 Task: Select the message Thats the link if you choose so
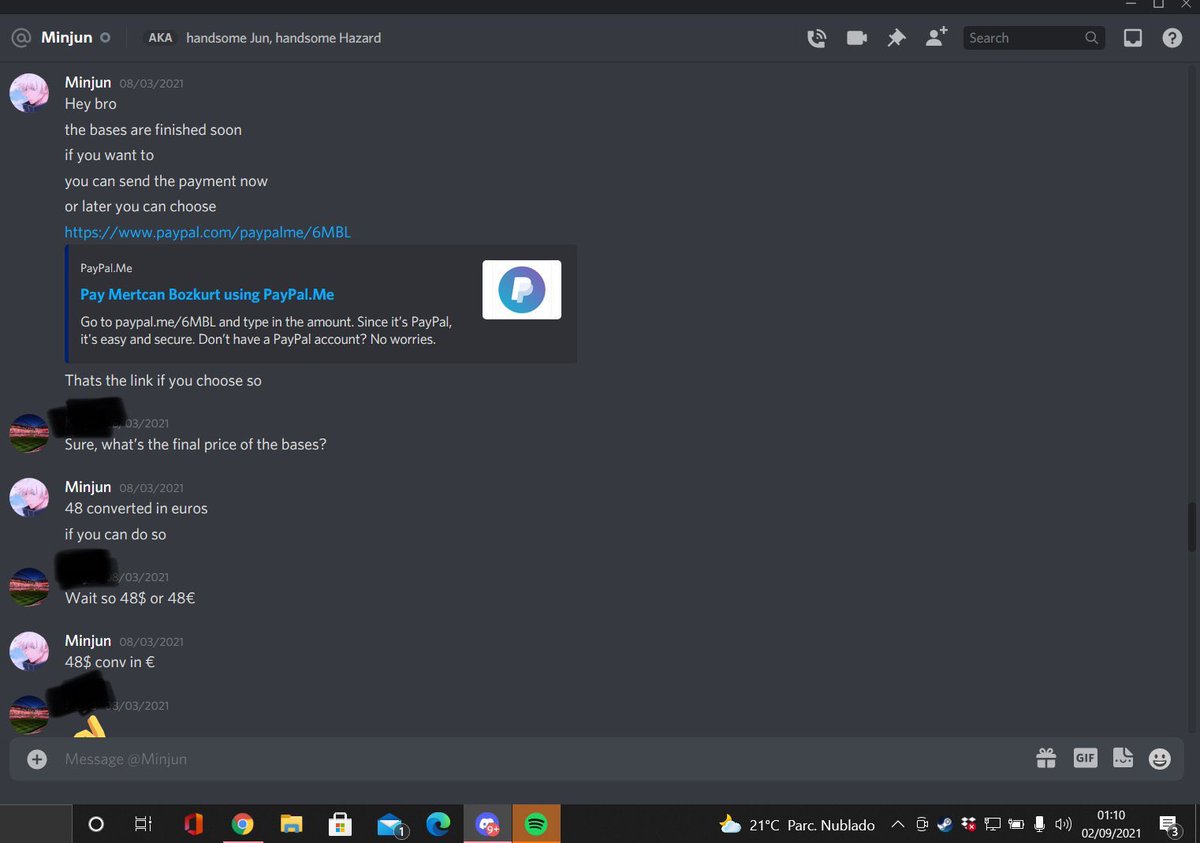click(163, 381)
